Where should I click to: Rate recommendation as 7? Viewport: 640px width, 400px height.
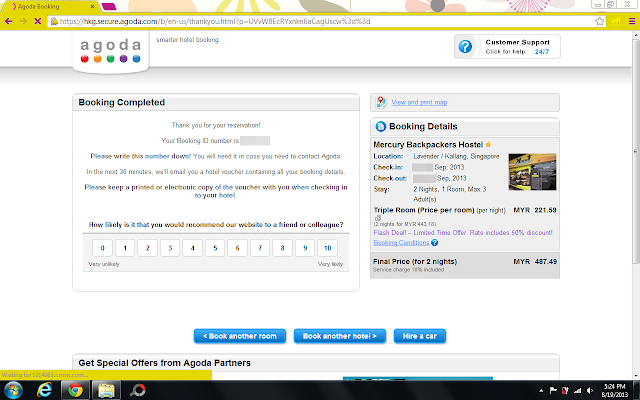coord(260,248)
